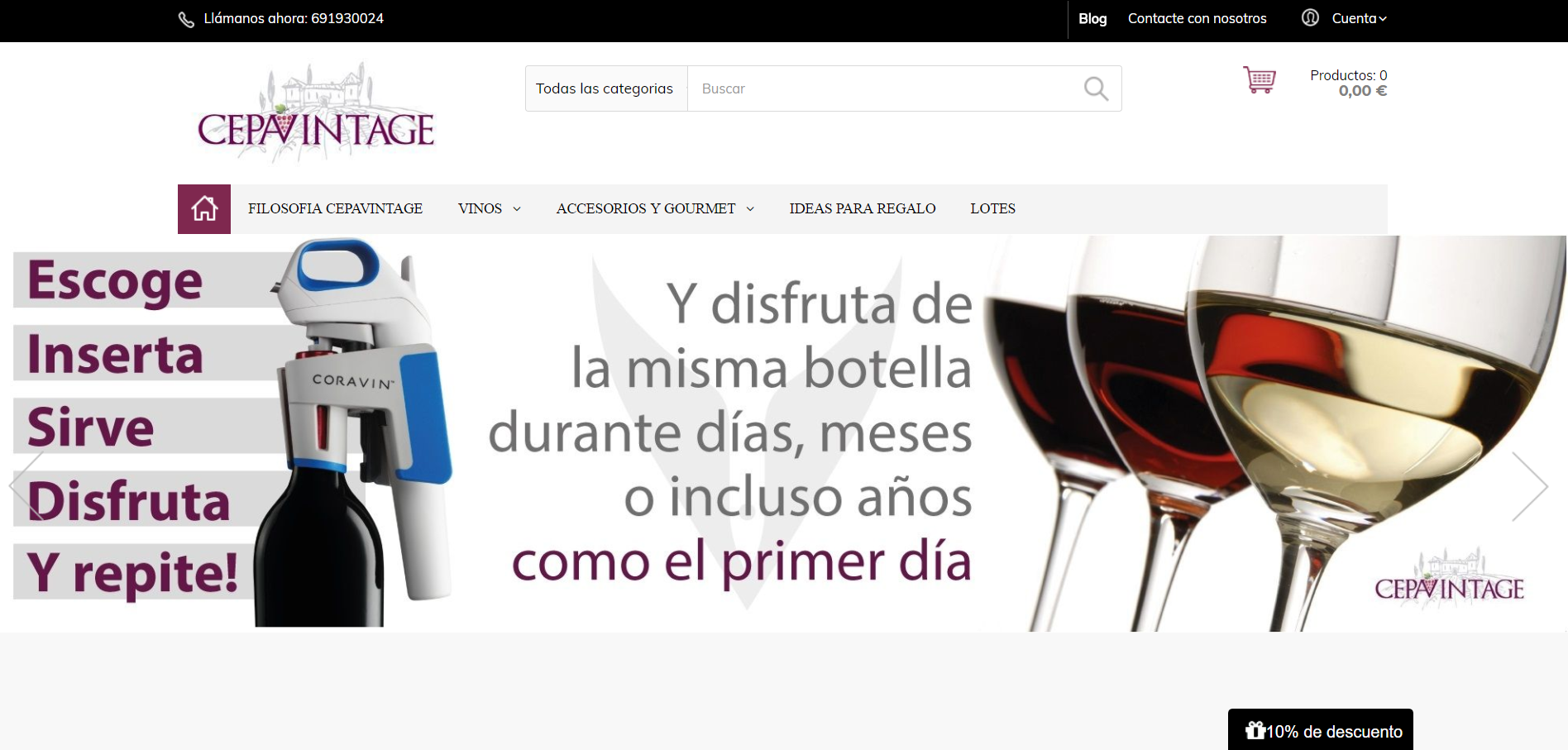The height and width of the screenshot is (750, 1568).
Task: Expand the ACCESORIOS Y GOURMET chevron
Action: pyautogui.click(x=750, y=209)
